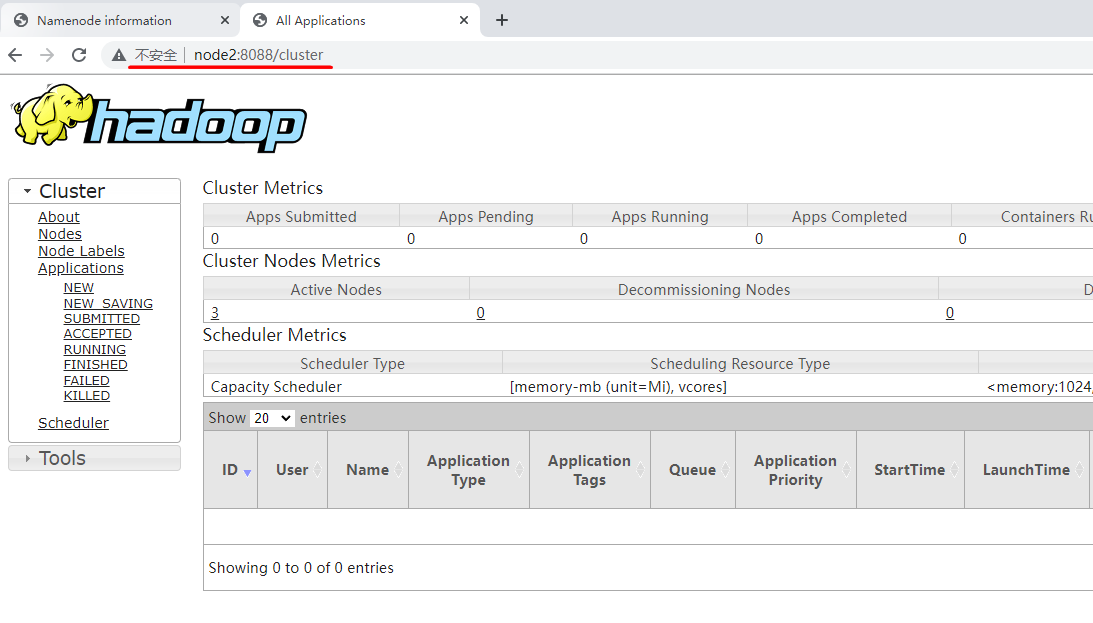The image size is (1093, 623).
Task: Filter applications by RUNNING state
Action: click(x=95, y=350)
